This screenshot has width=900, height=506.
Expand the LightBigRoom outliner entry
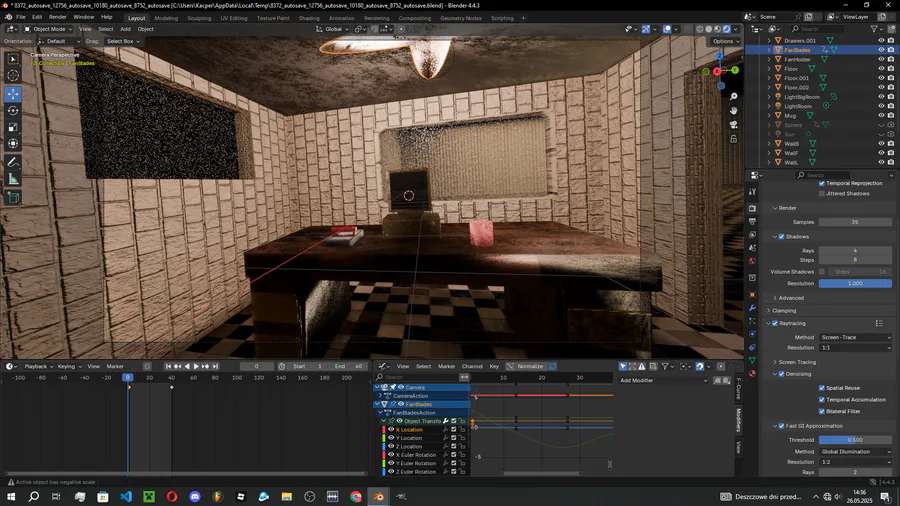click(769, 97)
